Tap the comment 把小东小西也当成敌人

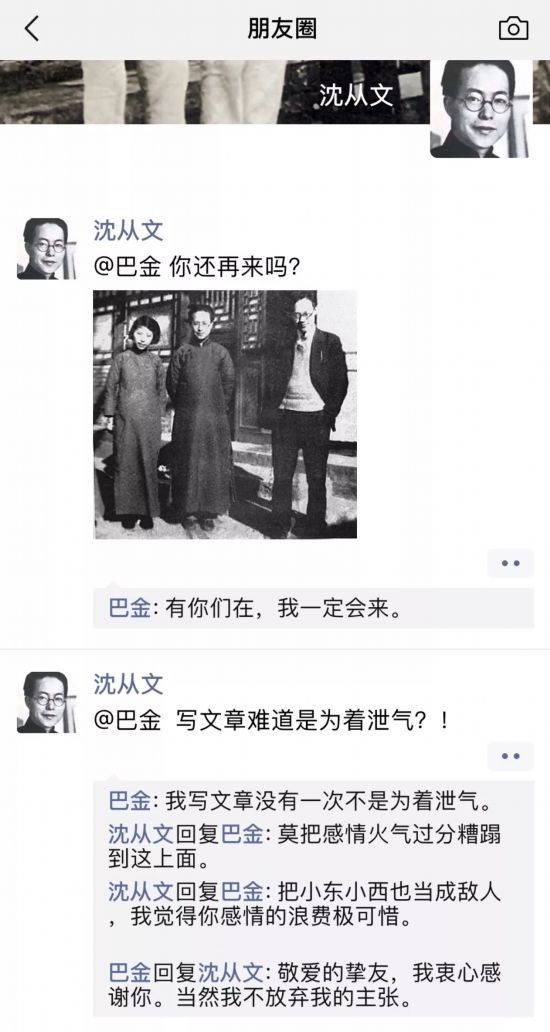[304, 905]
